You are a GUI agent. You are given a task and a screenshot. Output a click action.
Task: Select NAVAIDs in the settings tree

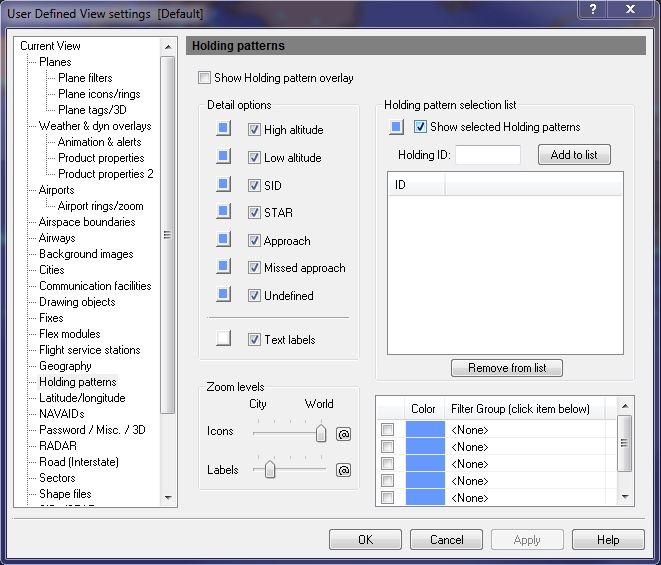tap(61, 414)
